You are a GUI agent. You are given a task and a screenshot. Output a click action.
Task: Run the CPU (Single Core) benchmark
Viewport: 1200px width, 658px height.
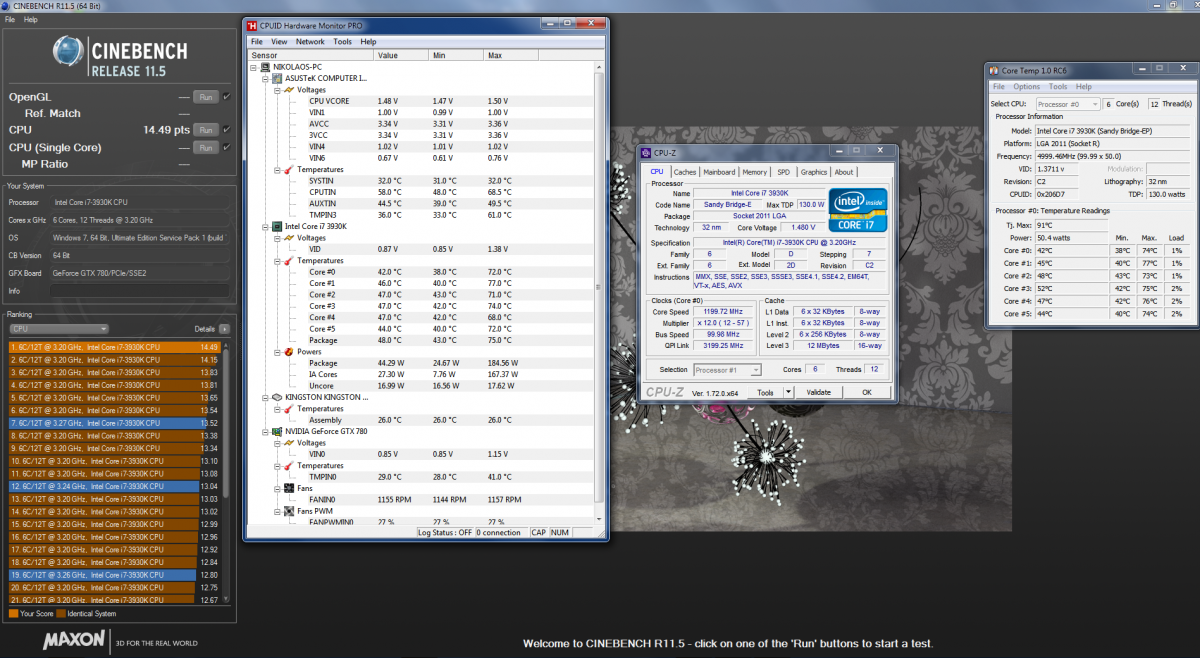(x=206, y=147)
